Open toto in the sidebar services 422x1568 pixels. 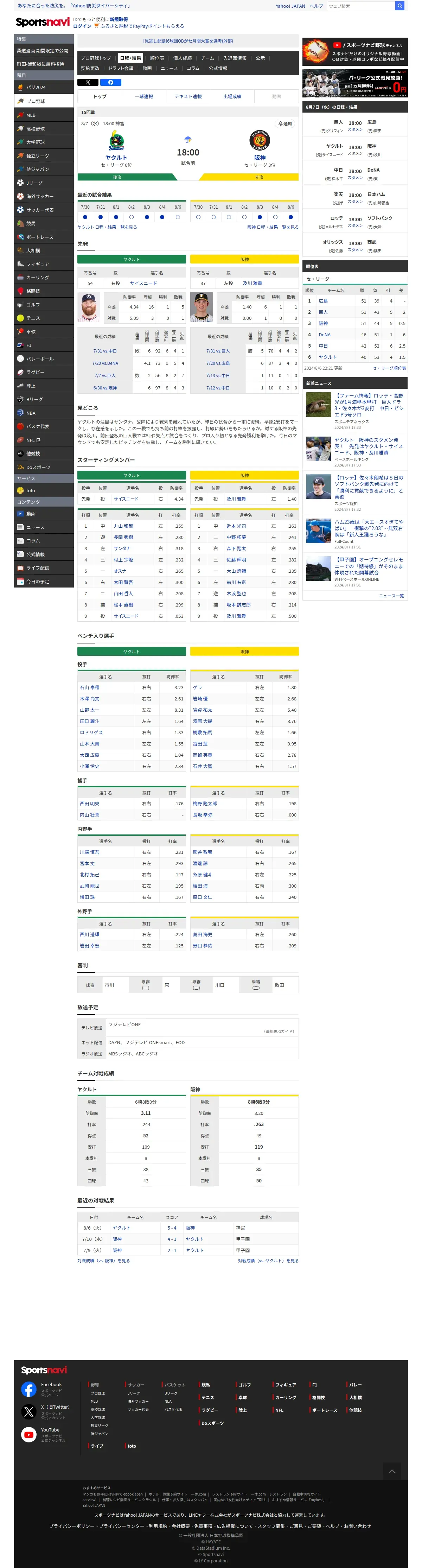(44, 491)
